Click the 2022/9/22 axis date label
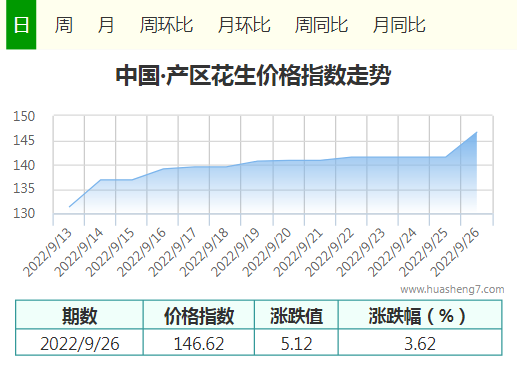517x367 pixels. pos(329,252)
